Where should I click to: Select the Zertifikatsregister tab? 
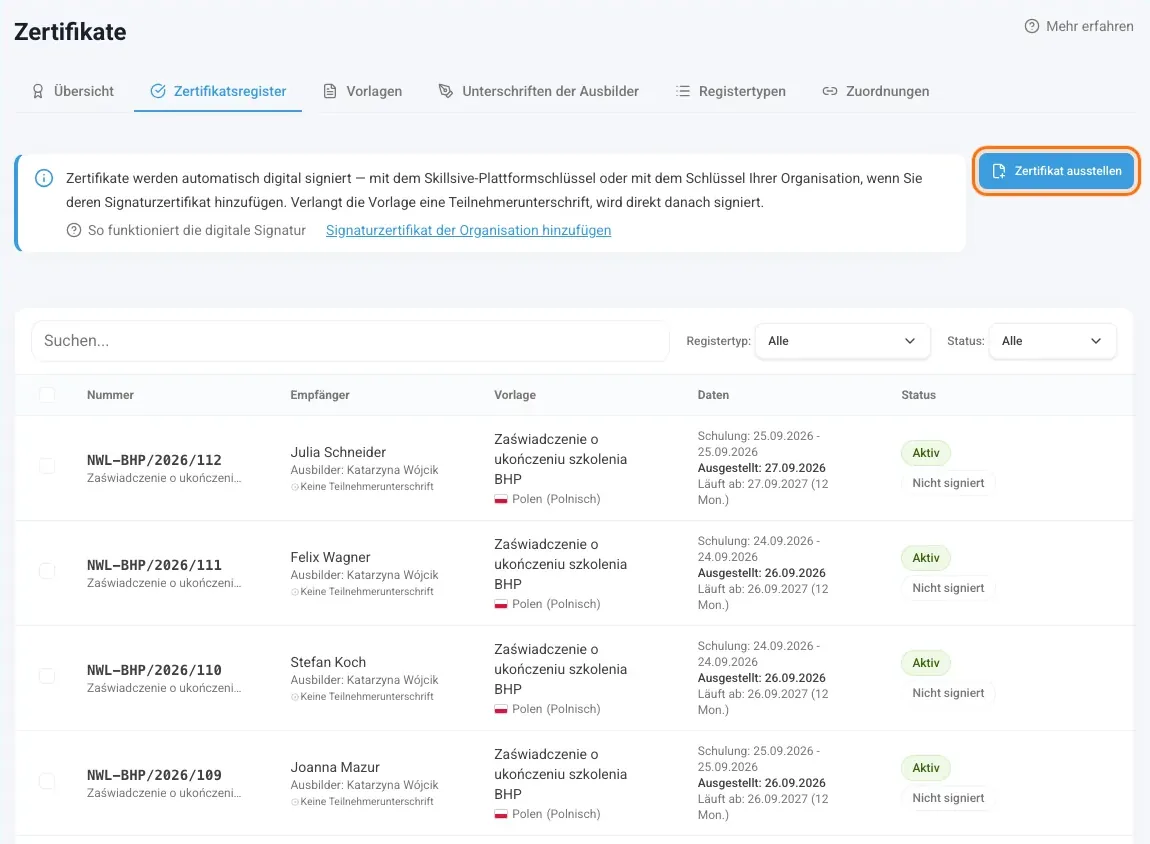coord(218,91)
